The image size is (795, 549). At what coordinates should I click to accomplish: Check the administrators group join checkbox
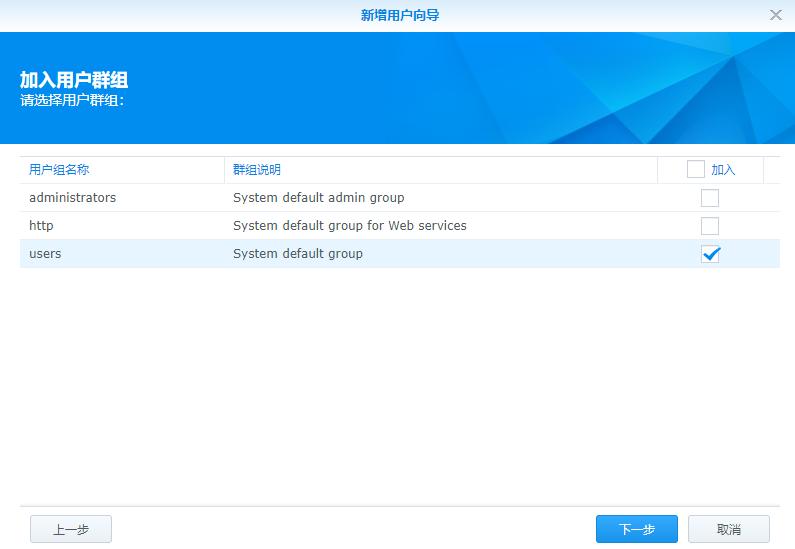click(x=710, y=198)
